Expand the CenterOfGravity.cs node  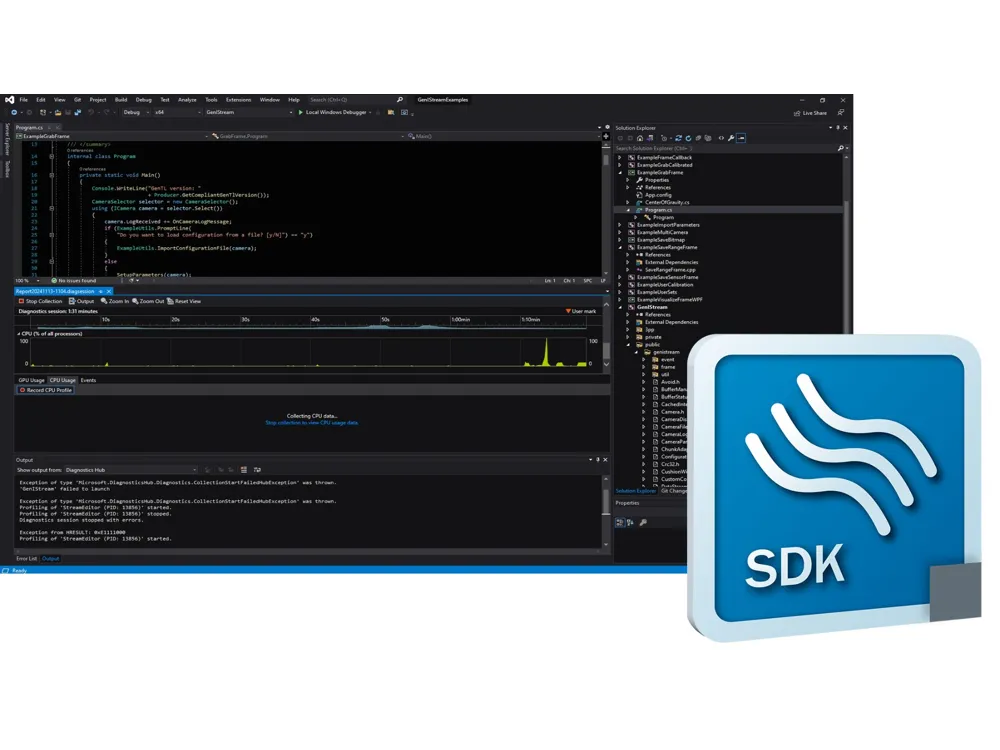click(628, 203)
